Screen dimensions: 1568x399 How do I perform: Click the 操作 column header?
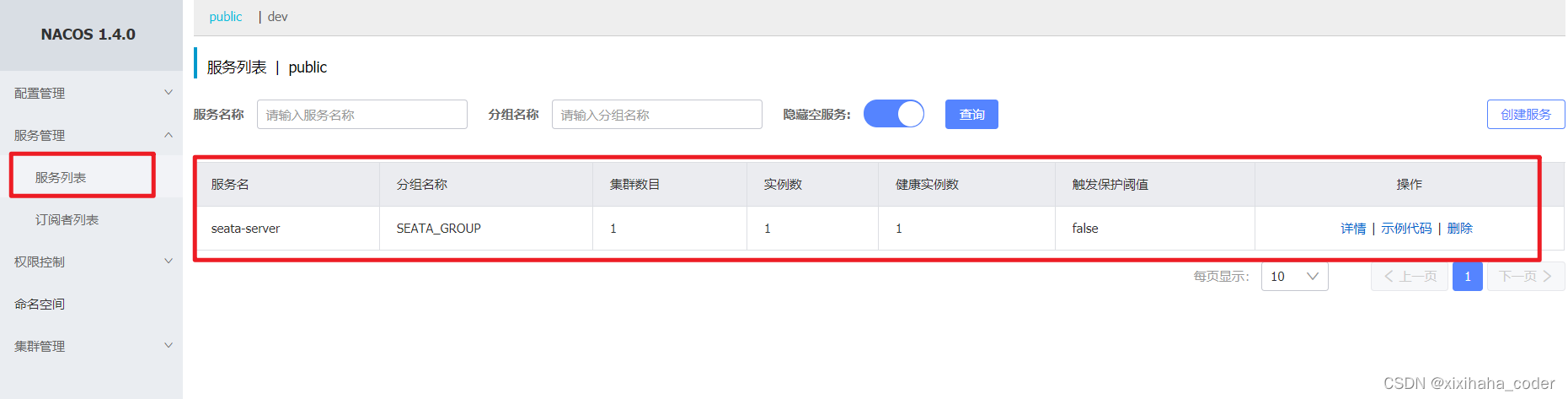pyautogui.click(x=1409, y=185)
